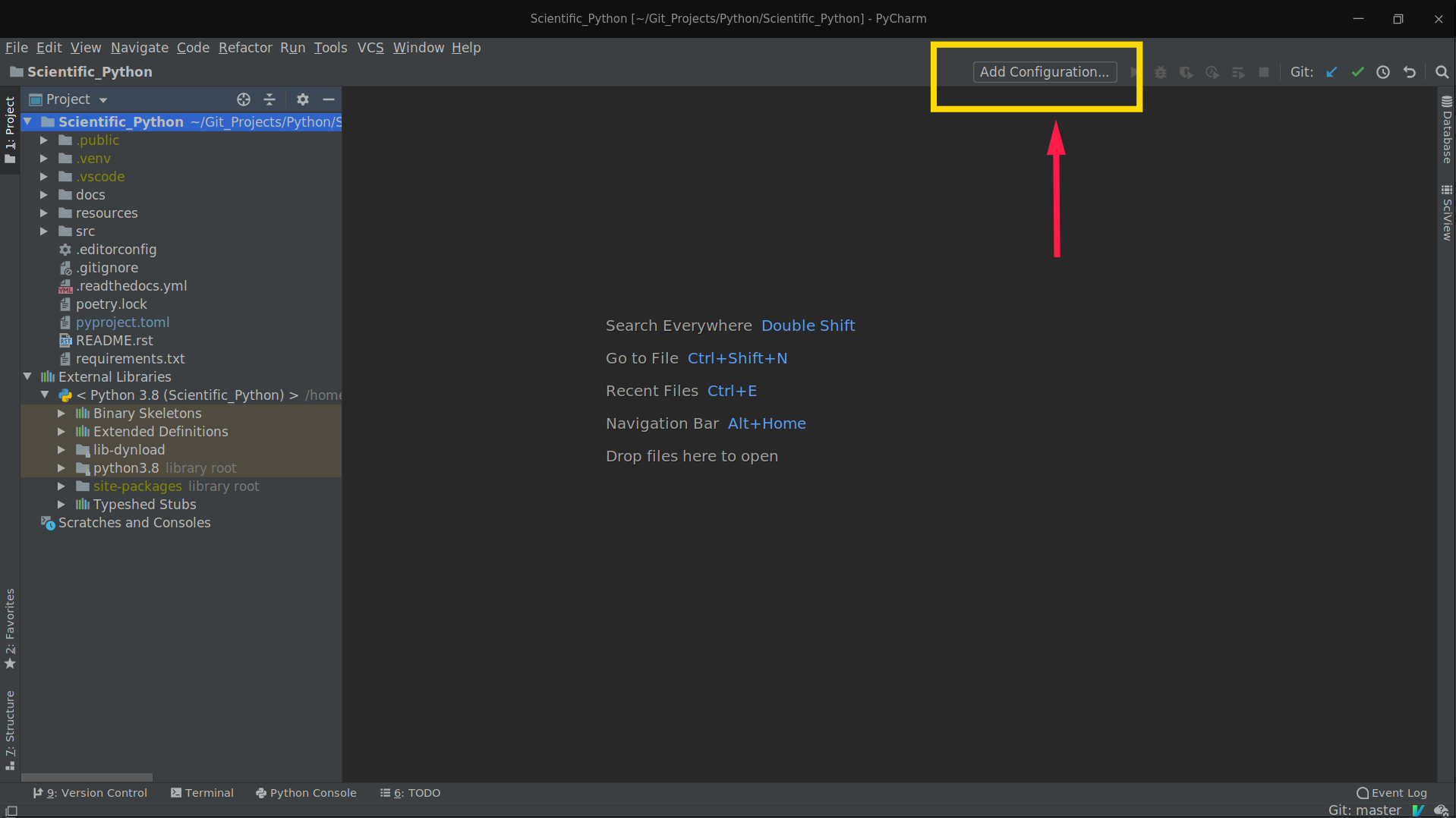The image size is (1456, 818).
Task: Click Collapse All icon in Project panel
Action: tap(269, 99)
